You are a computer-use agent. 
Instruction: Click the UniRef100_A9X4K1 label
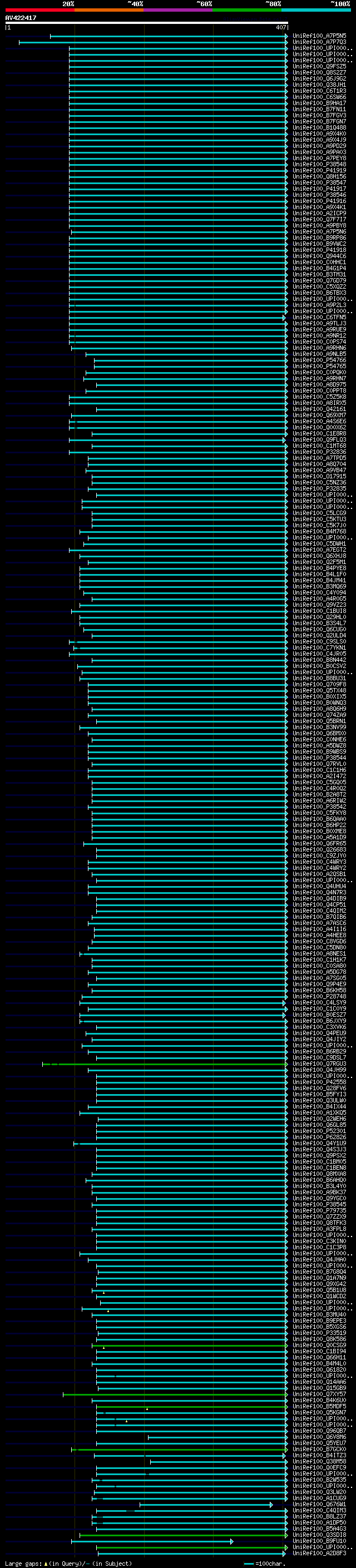point(319,207)
